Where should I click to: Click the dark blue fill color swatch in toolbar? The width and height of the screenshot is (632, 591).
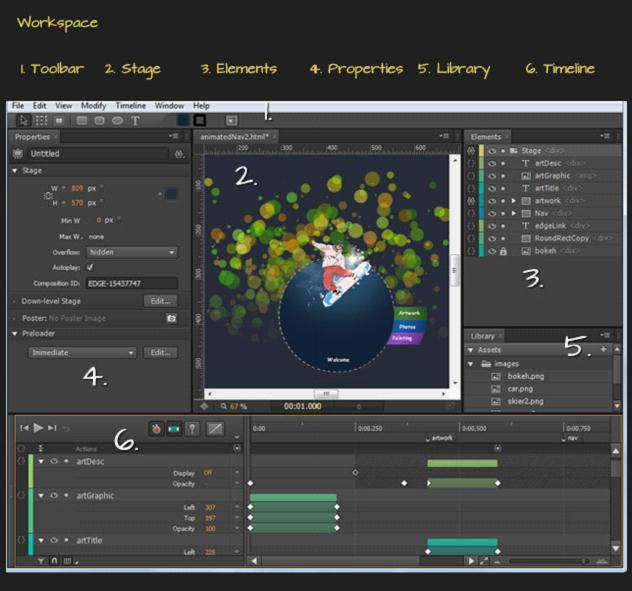click(184, 120)
